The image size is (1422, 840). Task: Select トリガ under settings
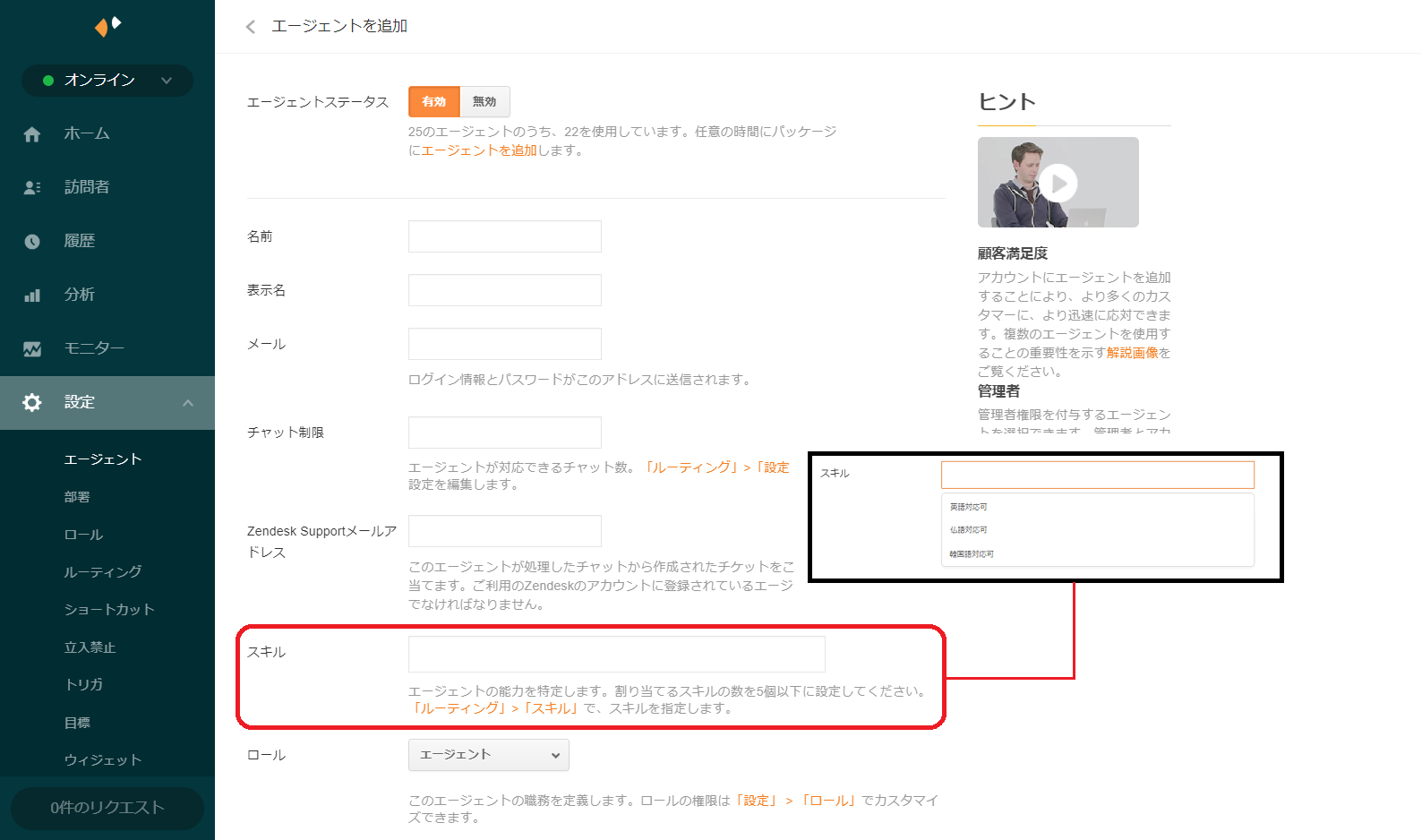pos(83,685)
